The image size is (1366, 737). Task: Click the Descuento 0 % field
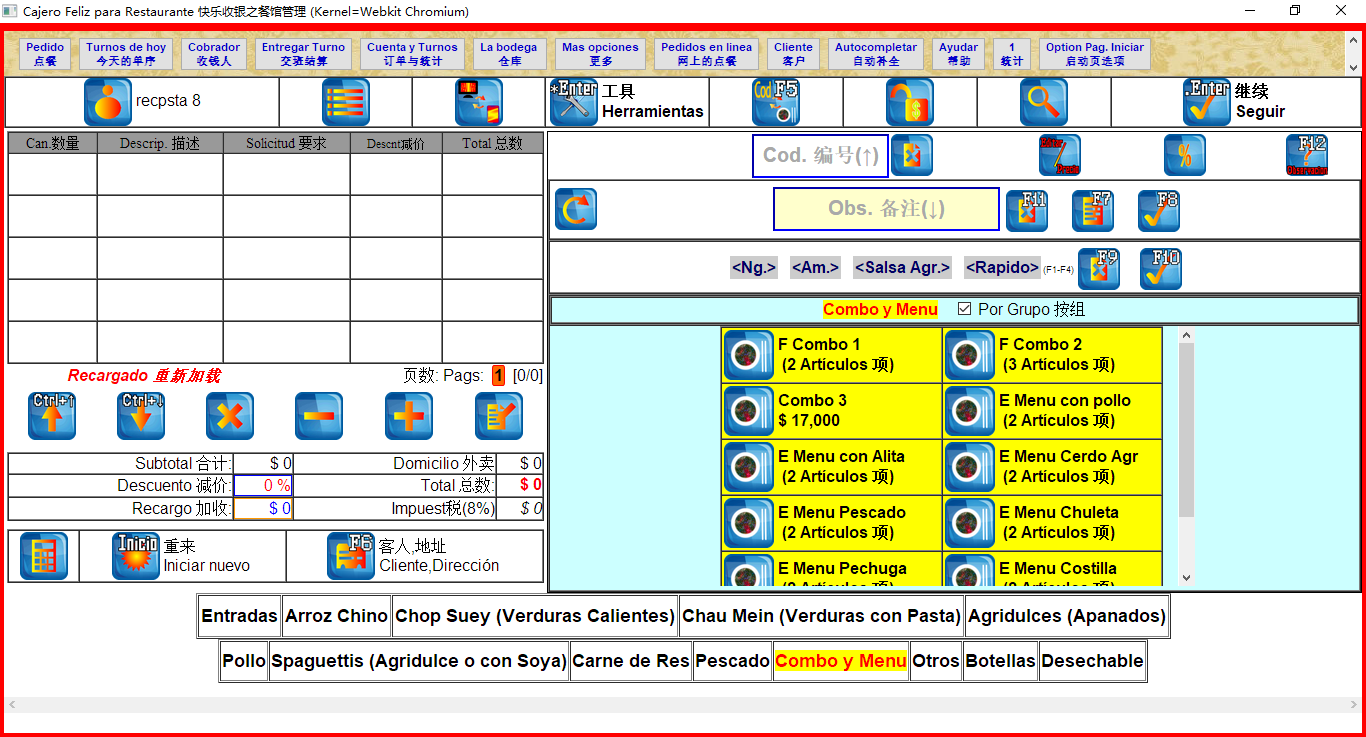point(263,485)
